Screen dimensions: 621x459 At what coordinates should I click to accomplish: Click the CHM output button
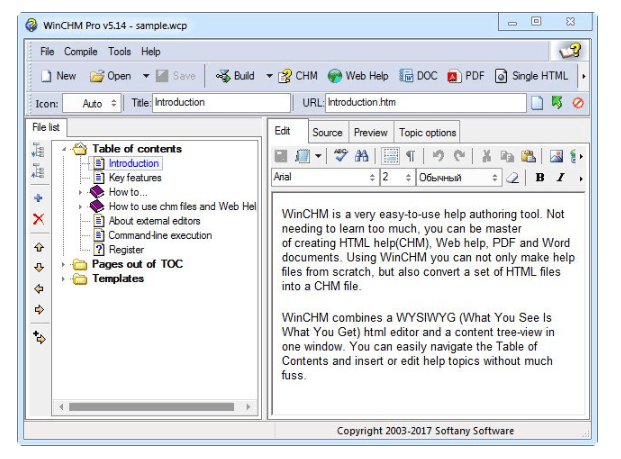click(298, 76)
